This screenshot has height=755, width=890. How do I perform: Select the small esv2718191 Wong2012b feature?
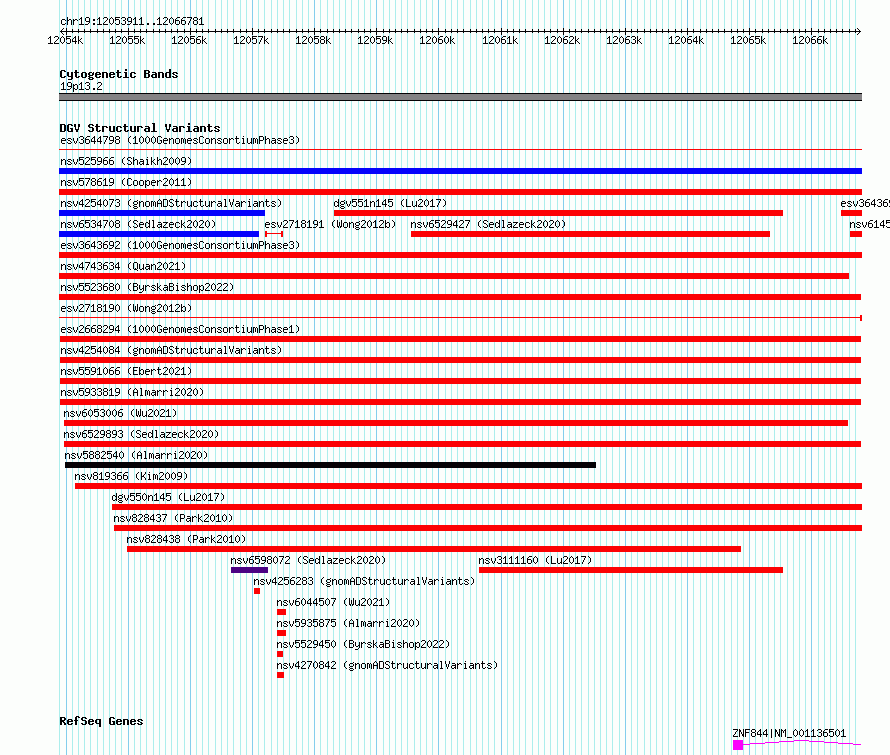pyautogui.click(x=274, y=234)
